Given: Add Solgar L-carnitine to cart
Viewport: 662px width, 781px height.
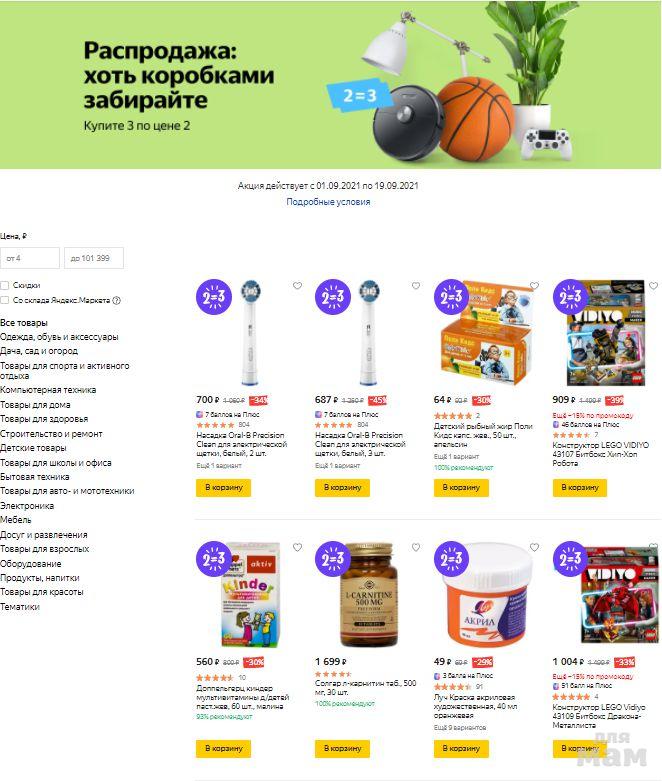Looking at the screenshot, I should [342, 748].
